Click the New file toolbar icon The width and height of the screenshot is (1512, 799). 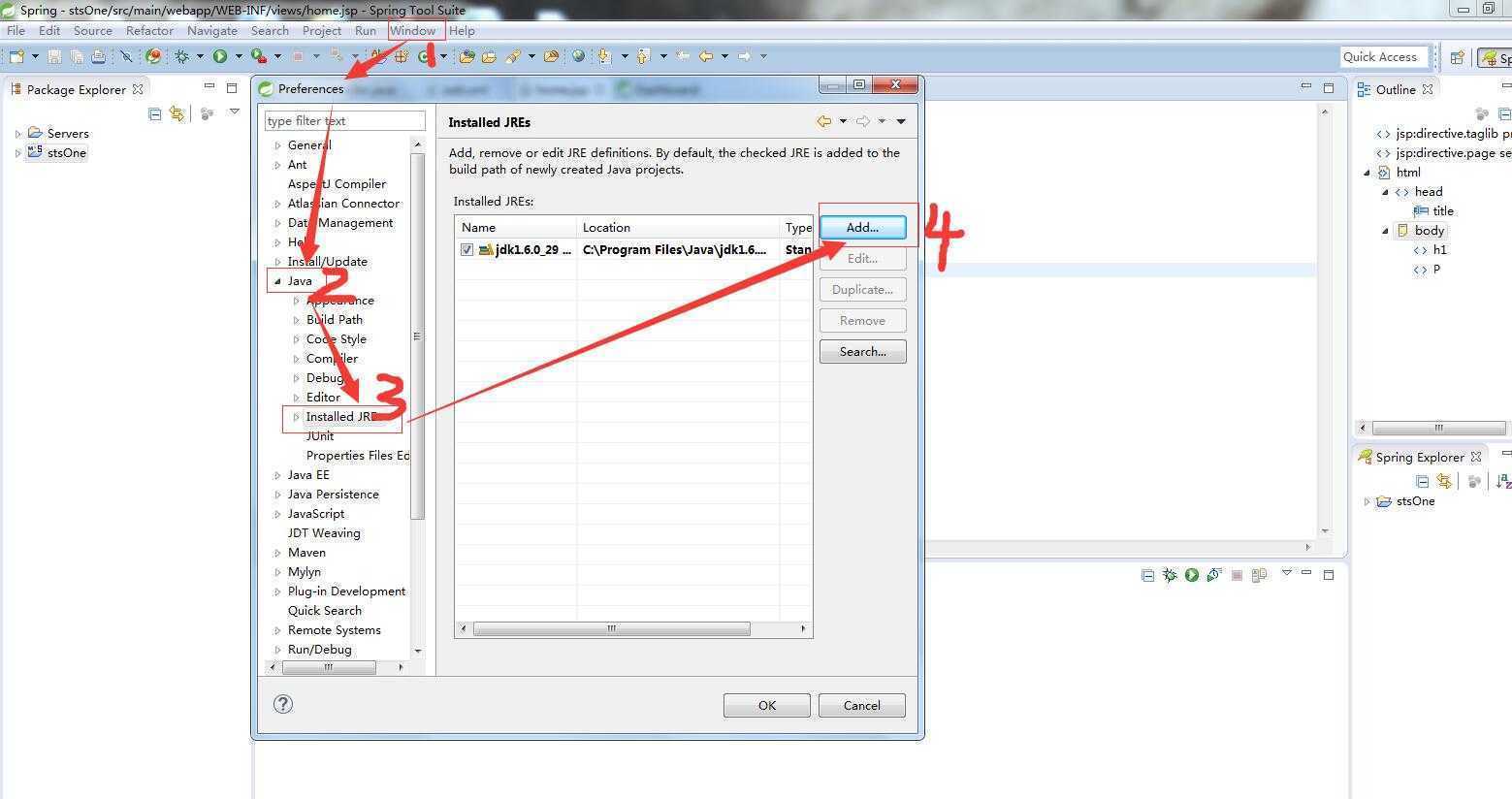point(16,56)
